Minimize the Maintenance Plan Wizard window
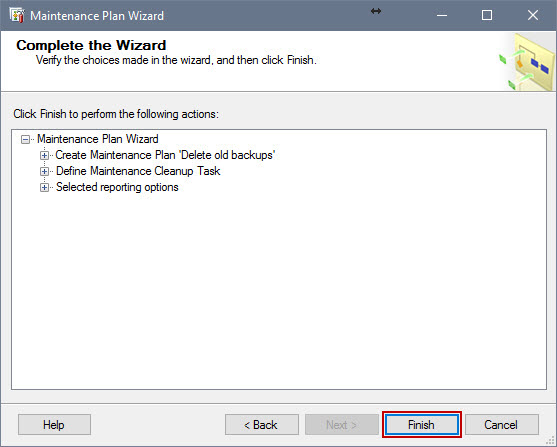Screen dimensions: 557x447 [442, 15]
